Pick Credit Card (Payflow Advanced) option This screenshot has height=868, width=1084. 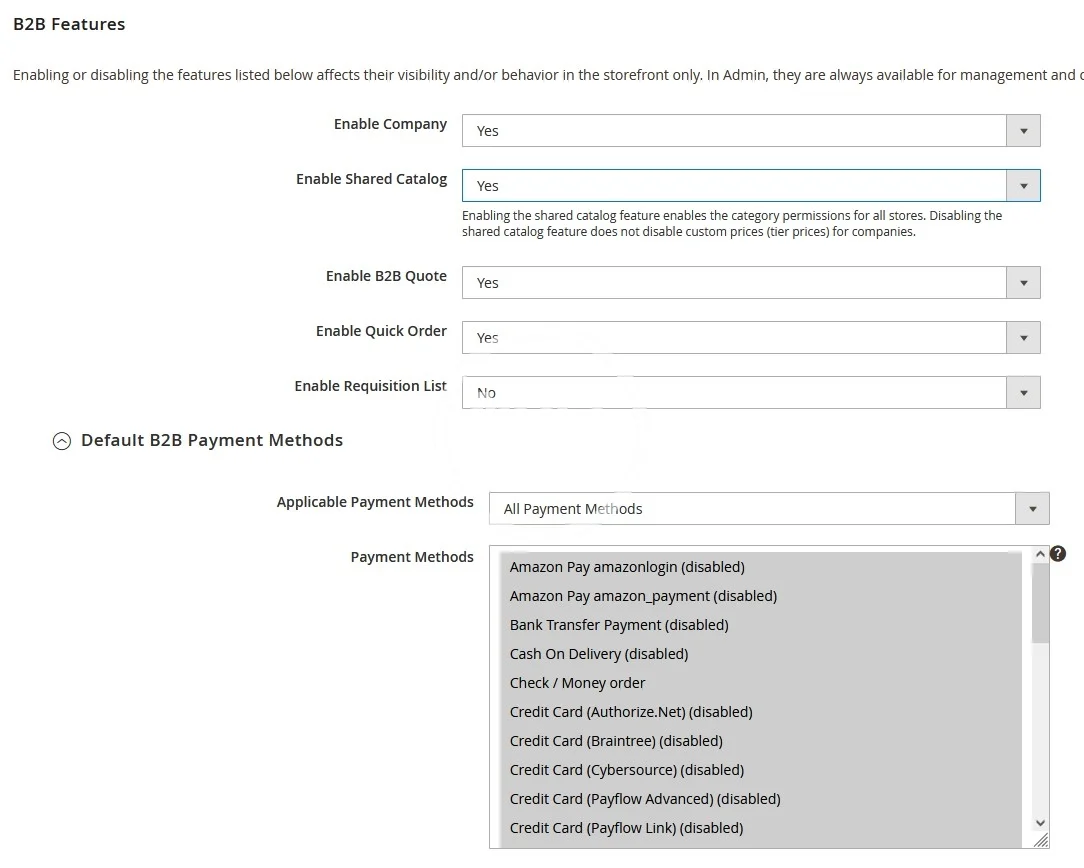pos(645,799)
